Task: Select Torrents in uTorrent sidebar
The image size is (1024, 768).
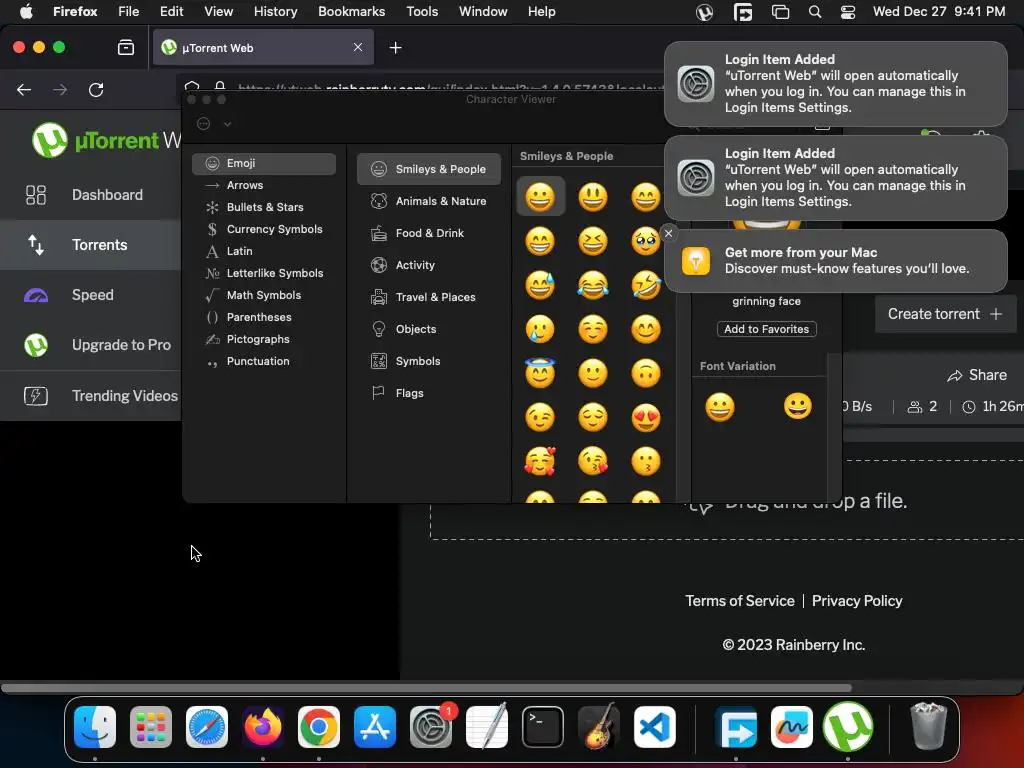Action: (x=91, y=245)
